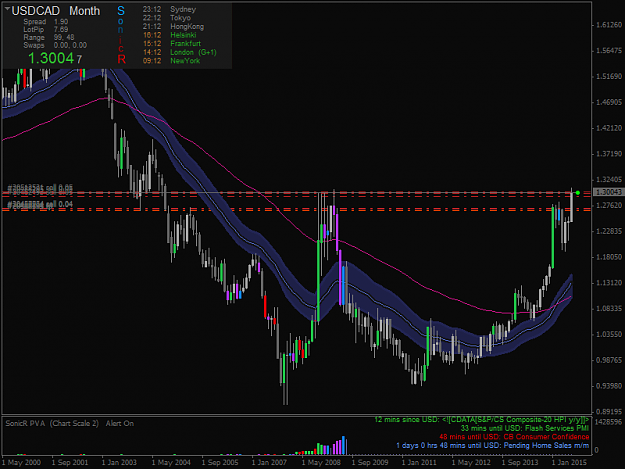Click the 1.30043 current price tag
This screenshot has height=469, width=625.
pos(608,192)
